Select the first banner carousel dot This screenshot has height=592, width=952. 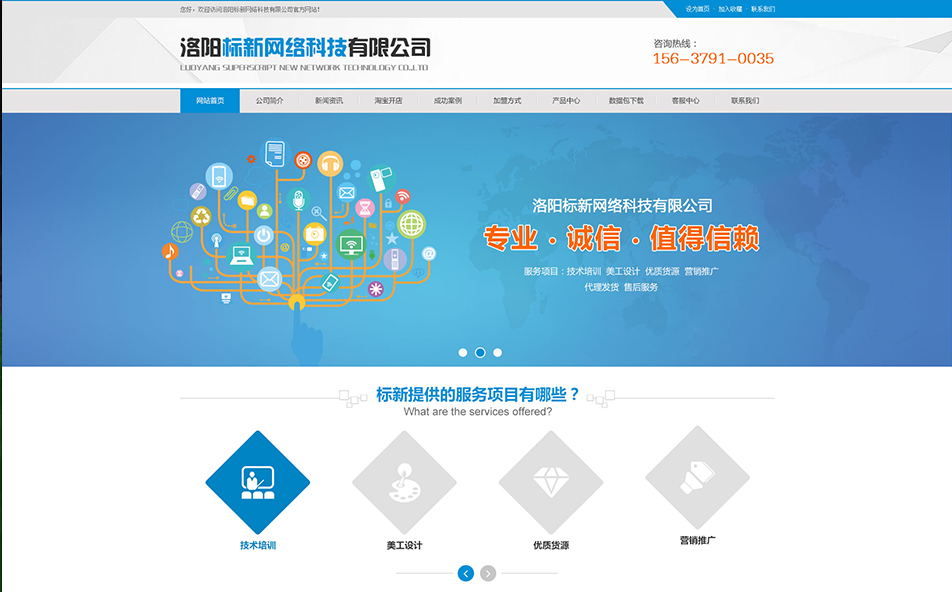[463, 353]
